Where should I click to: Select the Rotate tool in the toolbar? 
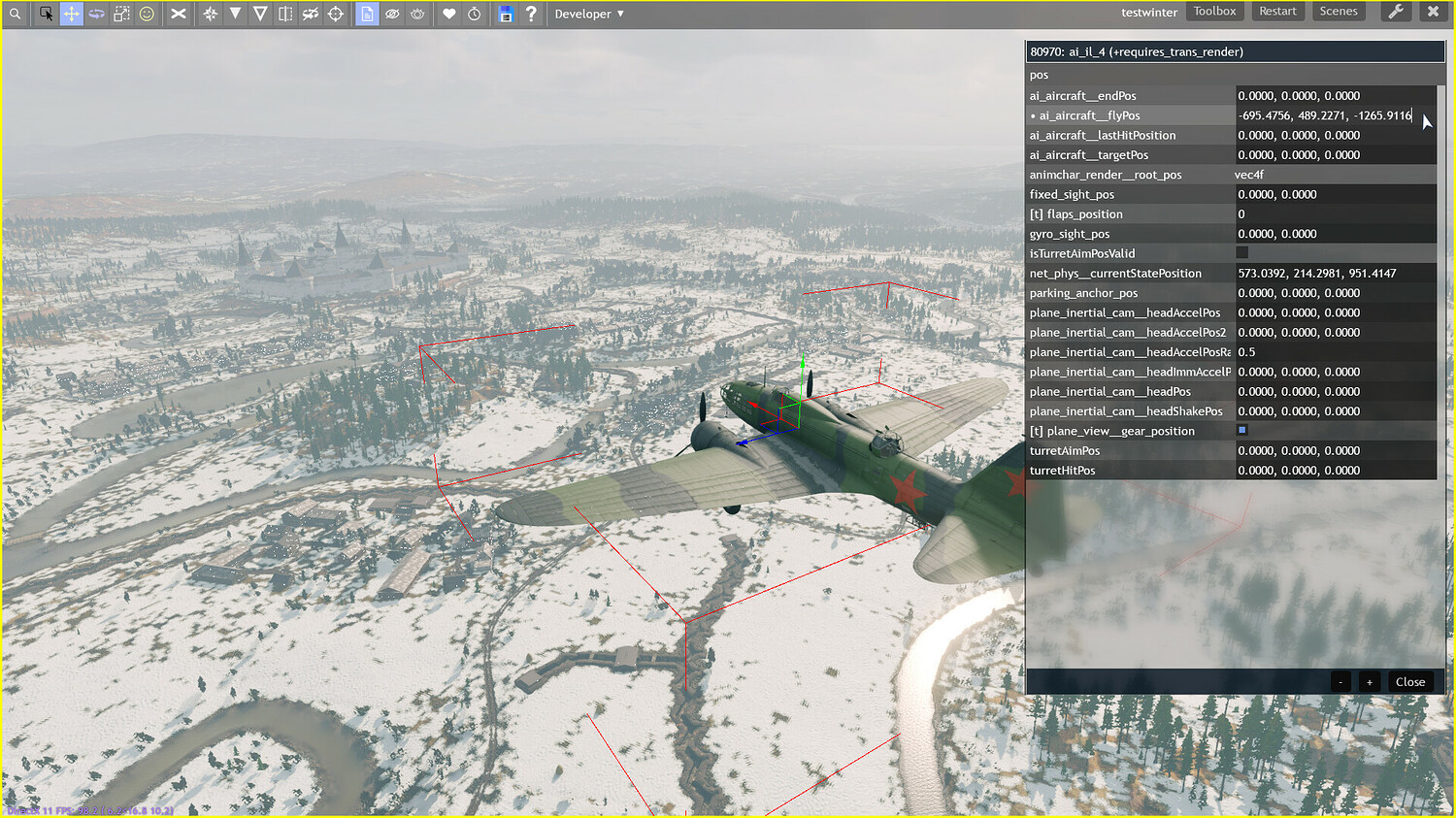[x=95, y=14]
